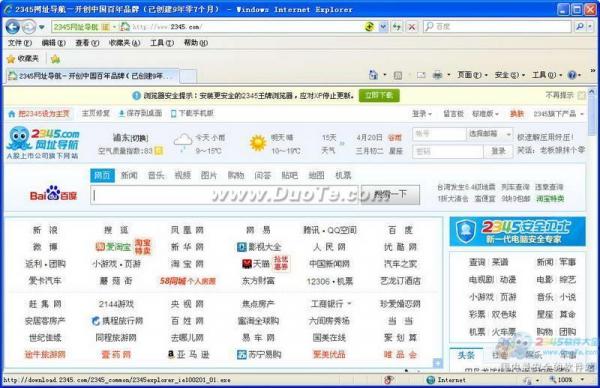Click the Home icon in command bar

tap(373, 75)
